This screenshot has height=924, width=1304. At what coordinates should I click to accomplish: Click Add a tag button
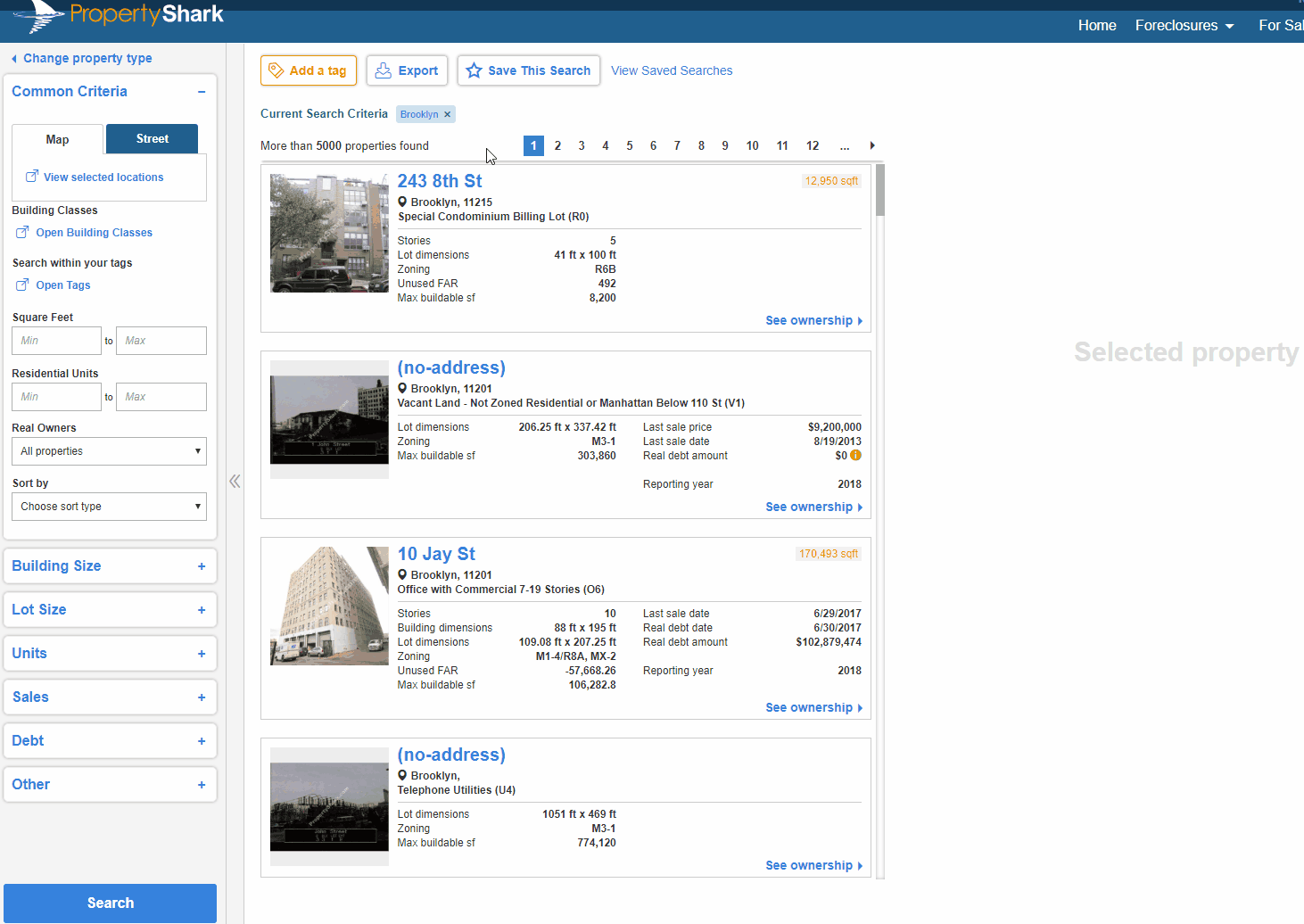309,70
